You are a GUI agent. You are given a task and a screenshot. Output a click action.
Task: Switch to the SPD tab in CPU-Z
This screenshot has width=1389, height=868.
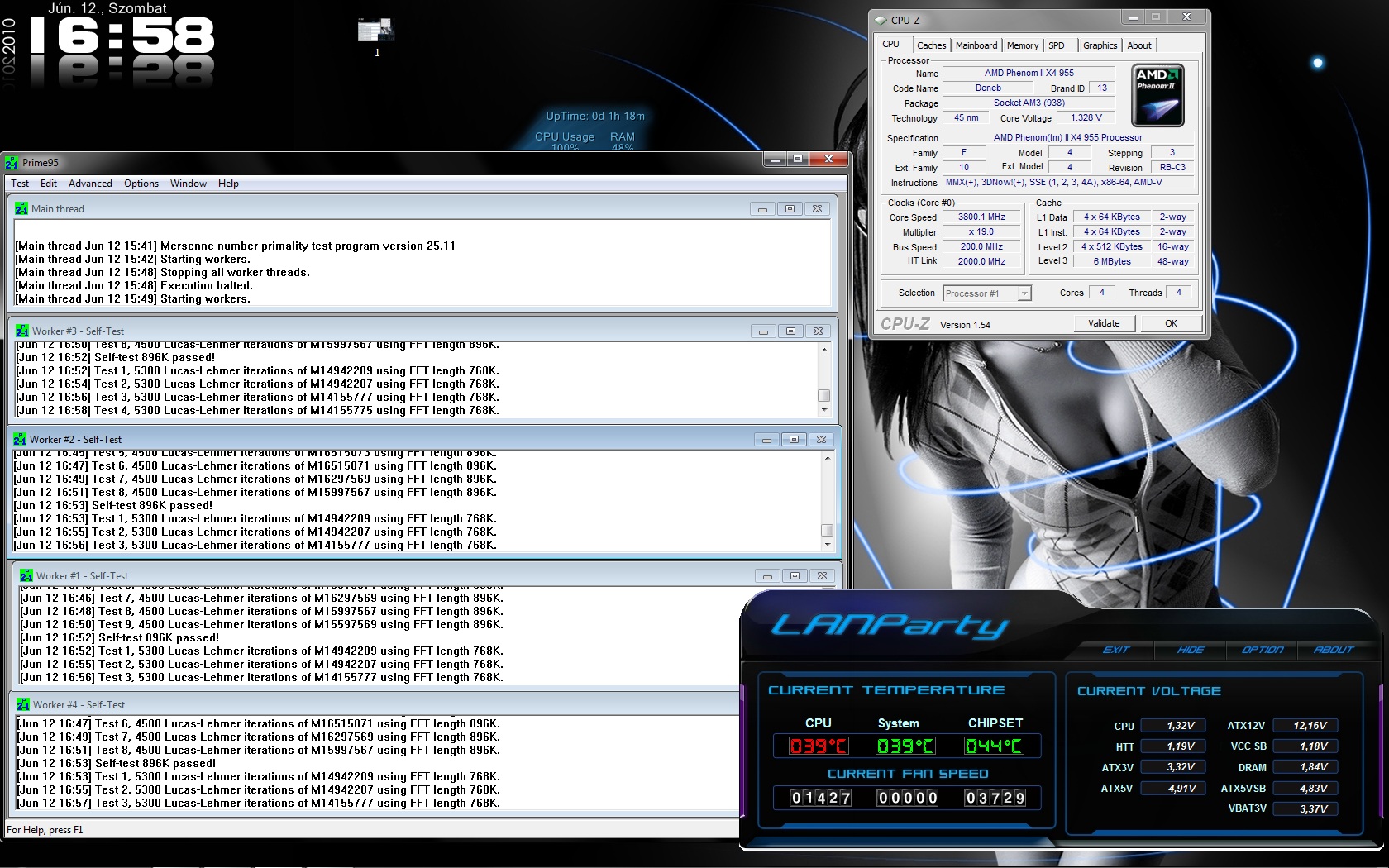coord(1057,45)
